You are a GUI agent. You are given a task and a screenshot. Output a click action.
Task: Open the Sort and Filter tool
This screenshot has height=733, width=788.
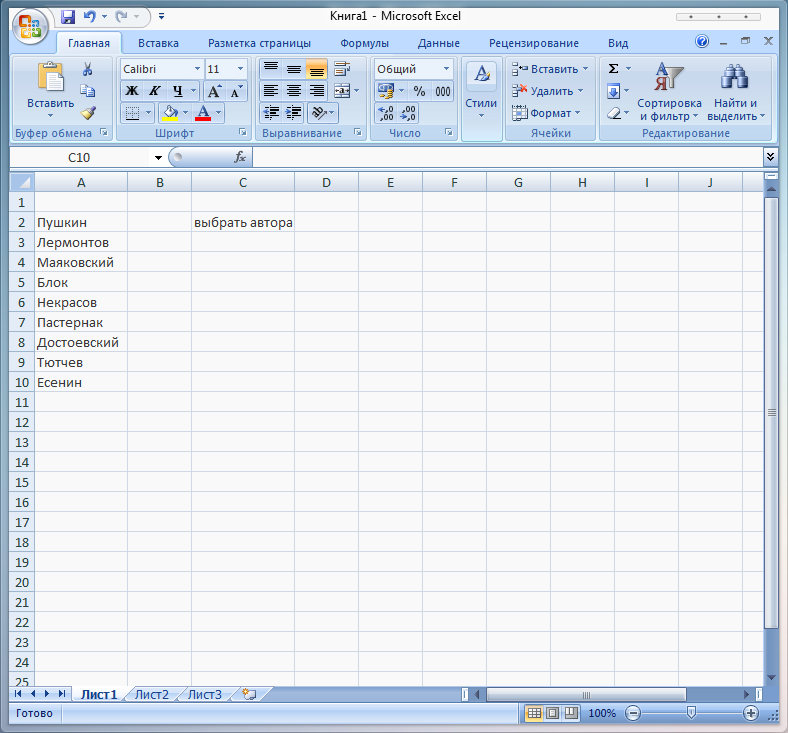[x=669, y=91]
